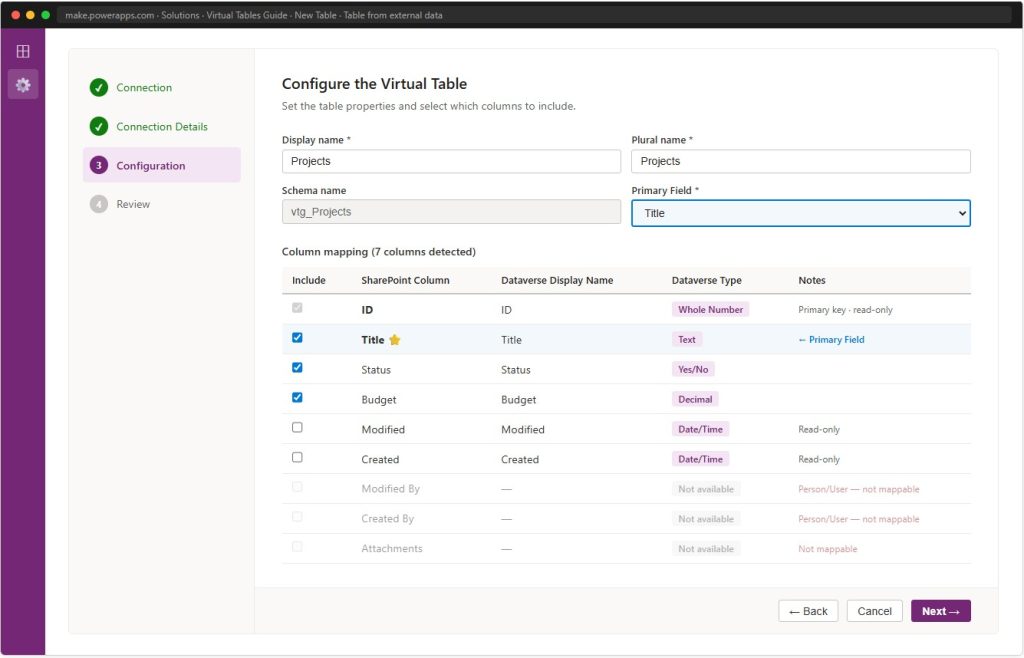Click the Back button
Viewport: 1024px width, 658px height.
click(808, 612)
